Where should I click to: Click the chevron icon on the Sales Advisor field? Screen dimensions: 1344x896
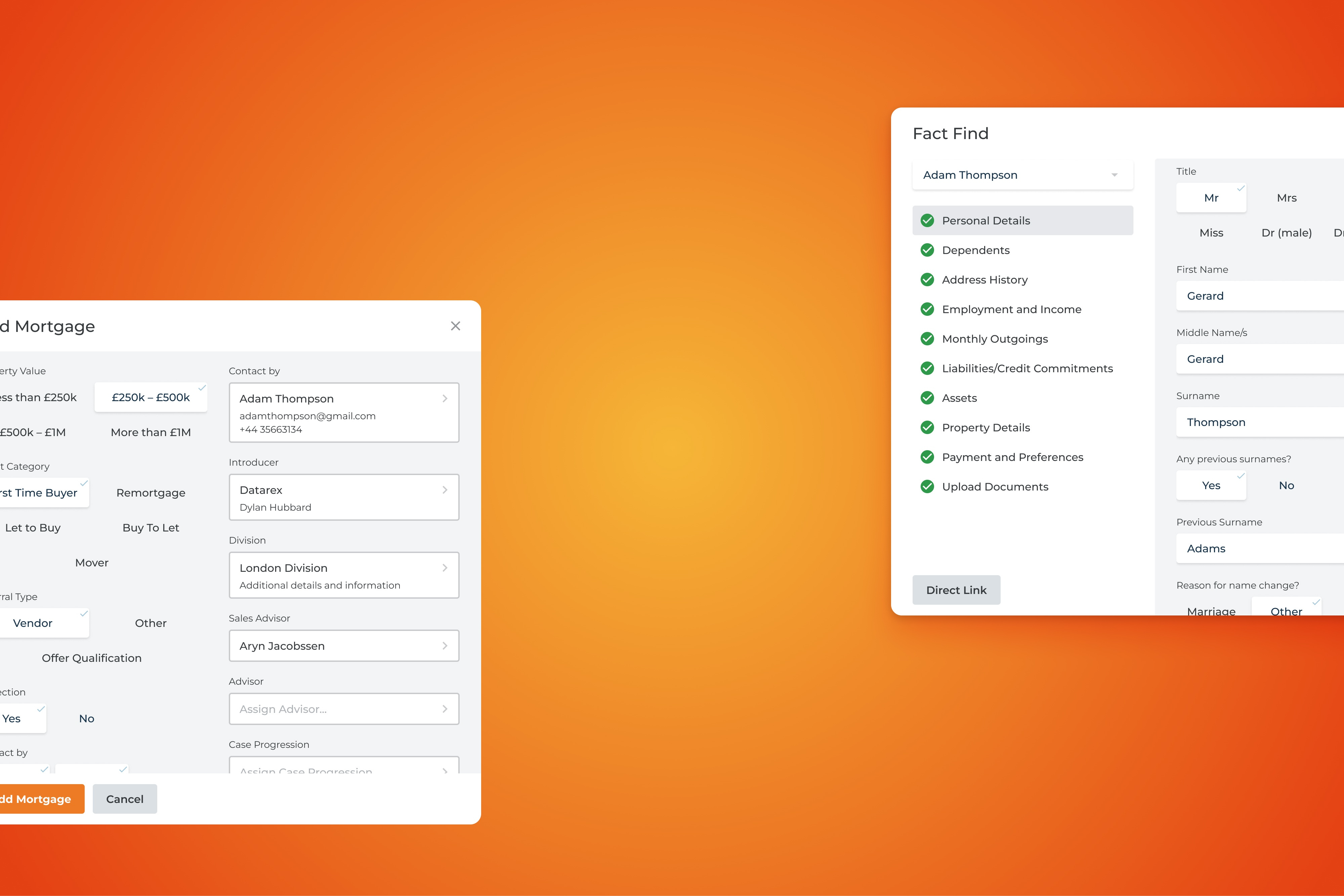pyautogui.click(x=445, y=646)
